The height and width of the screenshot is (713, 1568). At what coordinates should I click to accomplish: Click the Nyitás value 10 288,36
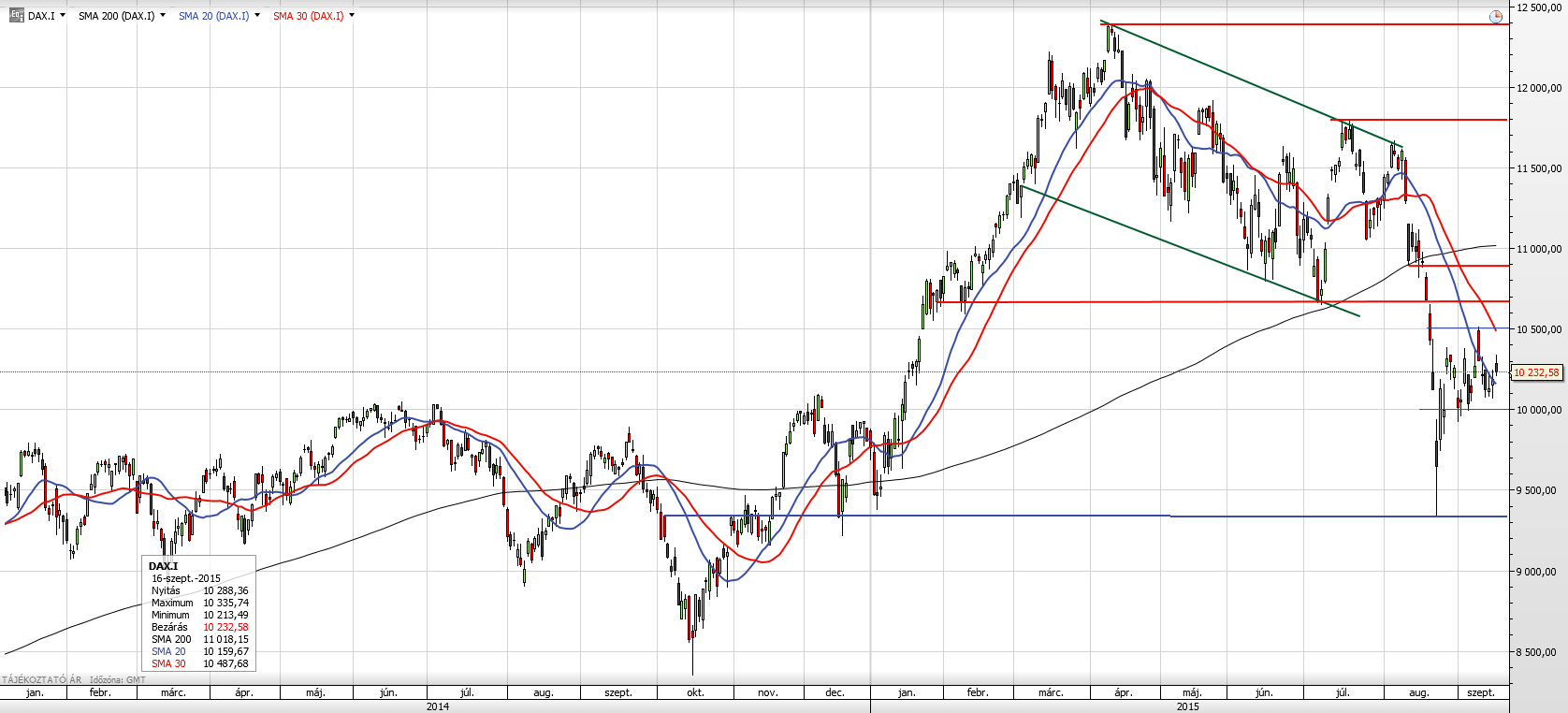pyautogui.click(x=226, y=590)
